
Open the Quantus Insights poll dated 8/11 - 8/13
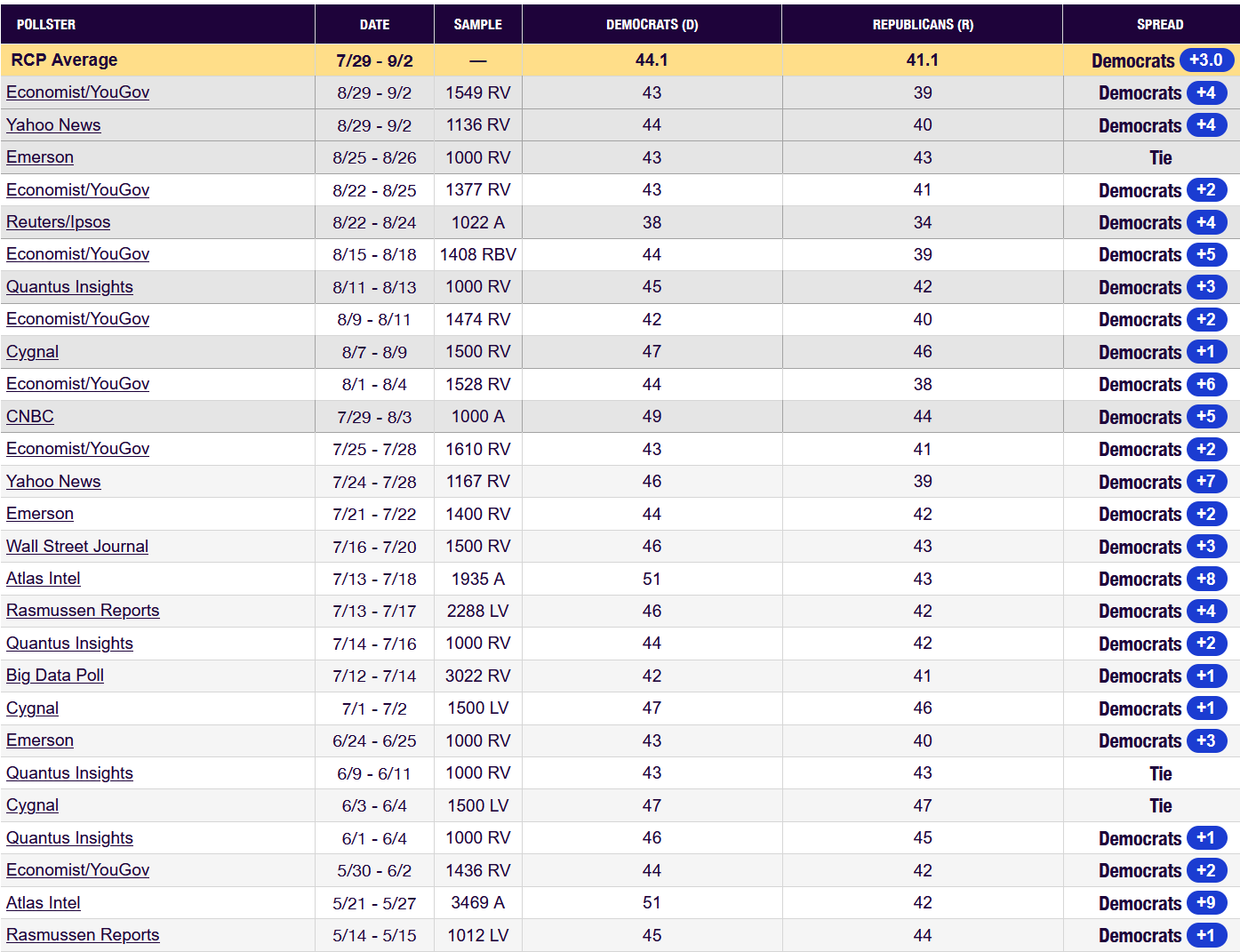tap(69, 287)
